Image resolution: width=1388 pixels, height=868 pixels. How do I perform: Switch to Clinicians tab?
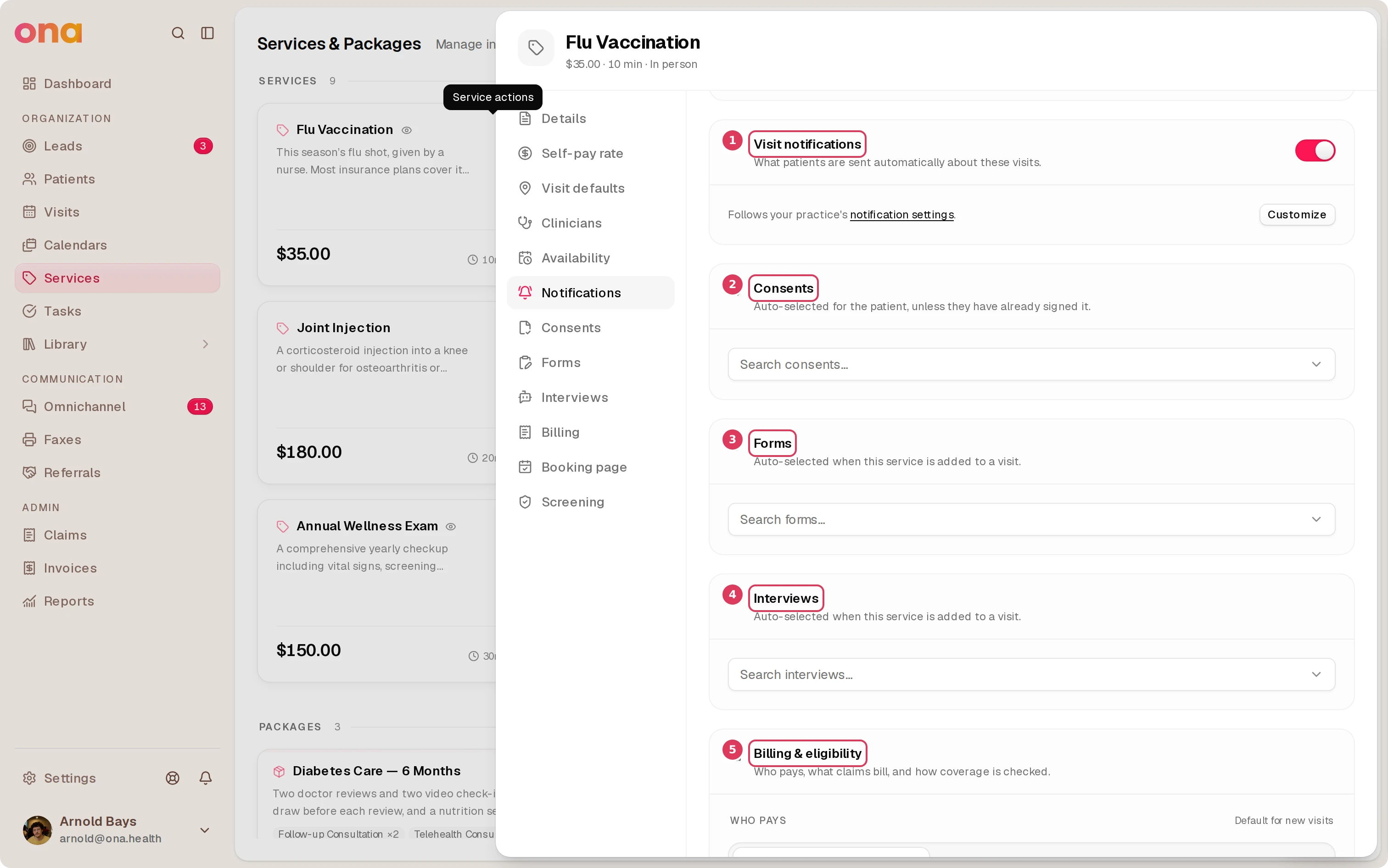tap(590, 223)
